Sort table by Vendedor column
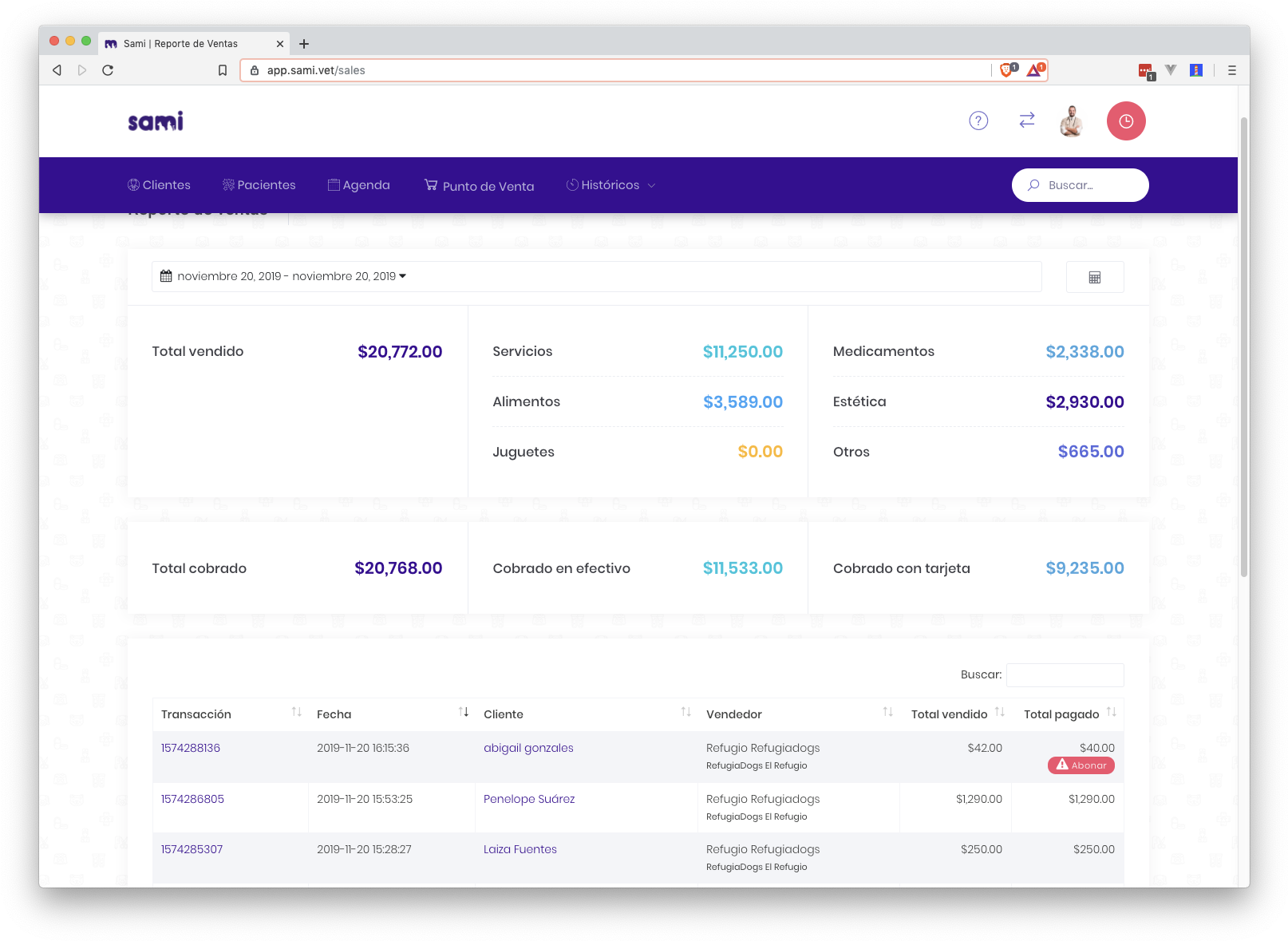This screenshot has width=1288, height=941. pos(799,714)
